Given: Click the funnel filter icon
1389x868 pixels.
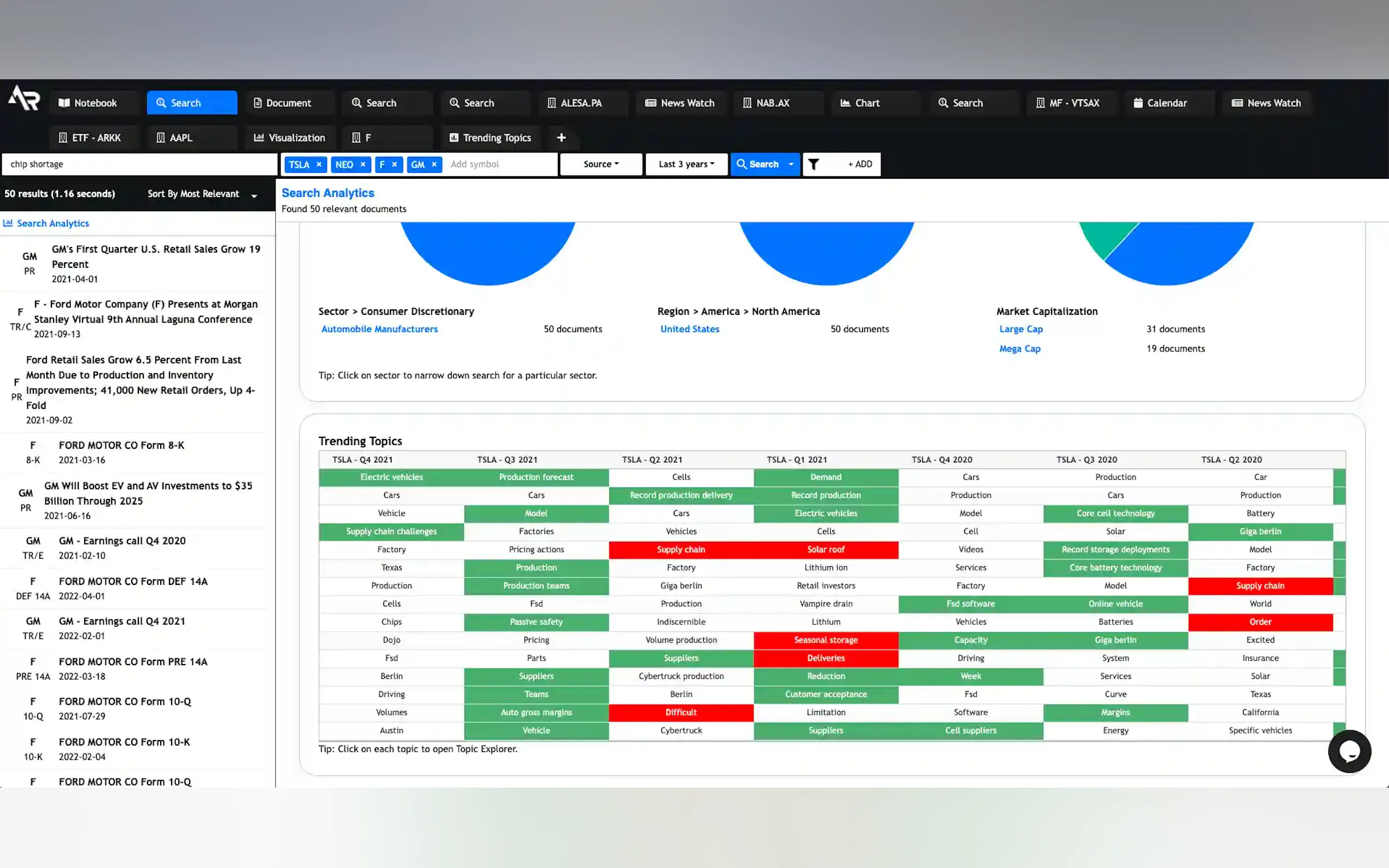Looking at the screenshot, I should pos(813,164).
